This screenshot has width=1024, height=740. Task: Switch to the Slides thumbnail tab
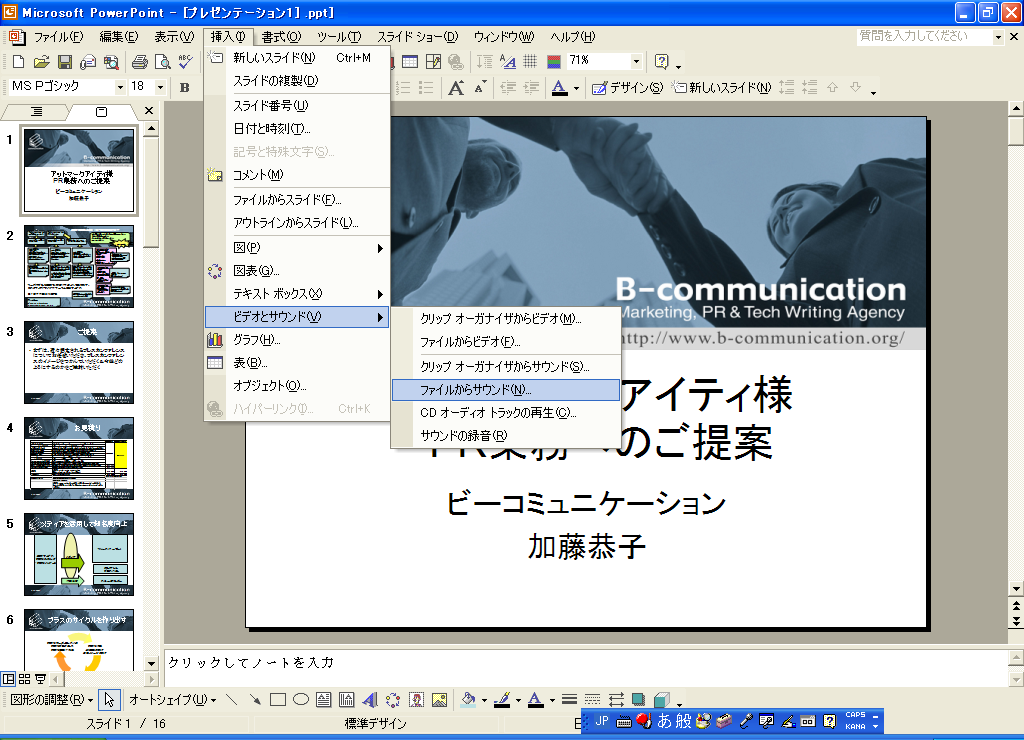[101, 111]
